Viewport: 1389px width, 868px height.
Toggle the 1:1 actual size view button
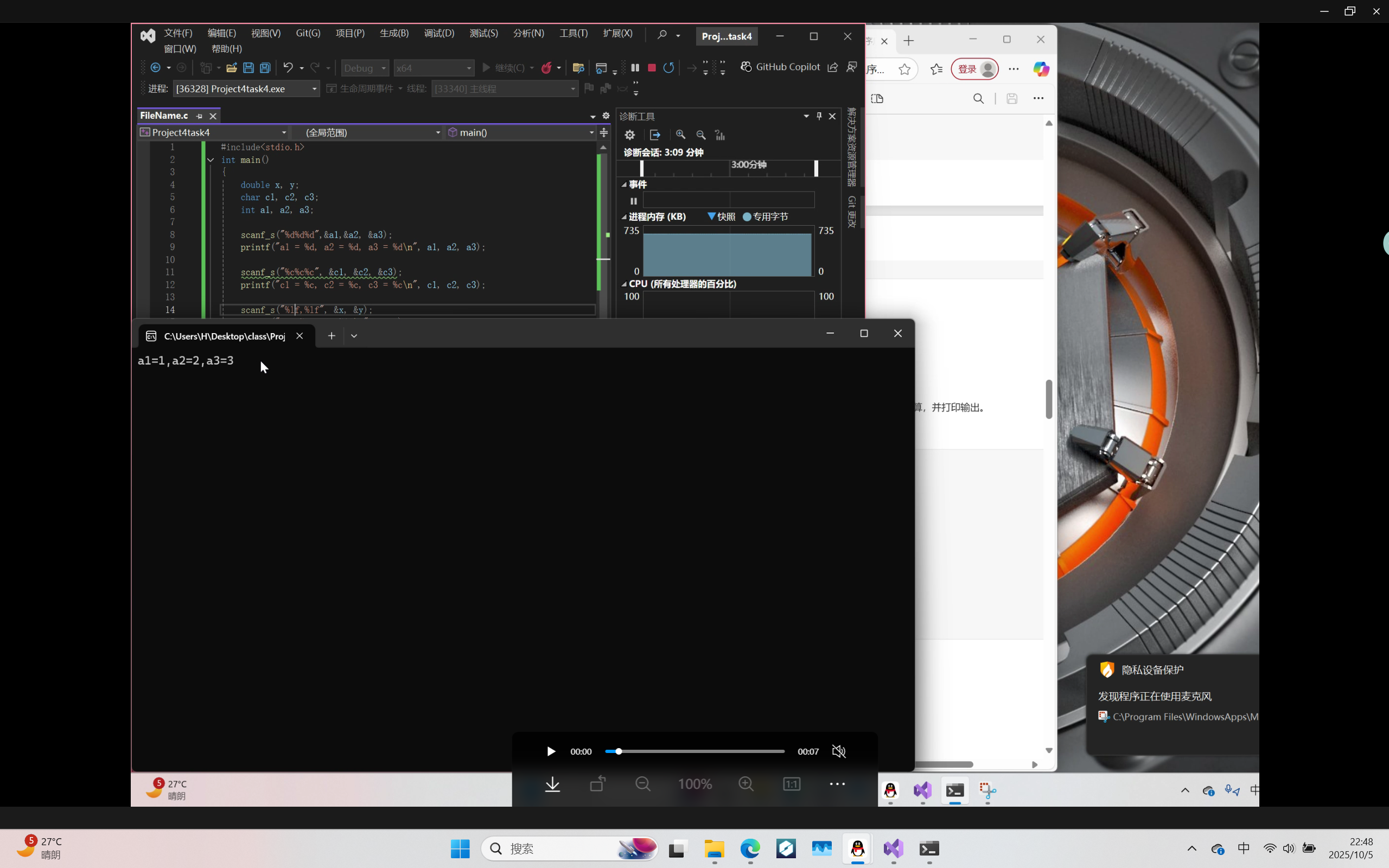792,784
